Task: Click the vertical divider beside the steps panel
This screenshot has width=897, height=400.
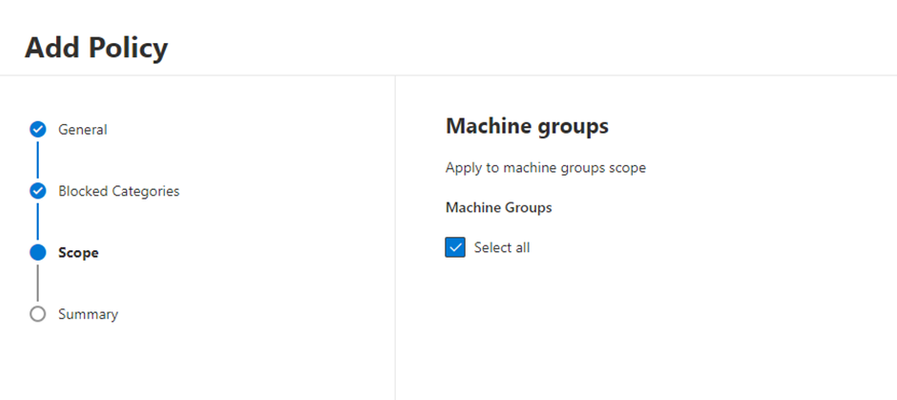Action: [395, 237]
